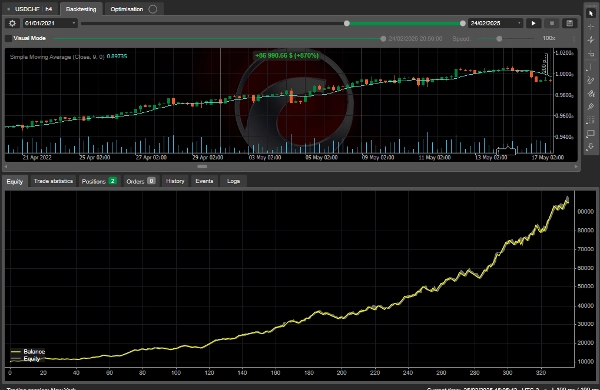Stop the backtest run

(552, 23)
